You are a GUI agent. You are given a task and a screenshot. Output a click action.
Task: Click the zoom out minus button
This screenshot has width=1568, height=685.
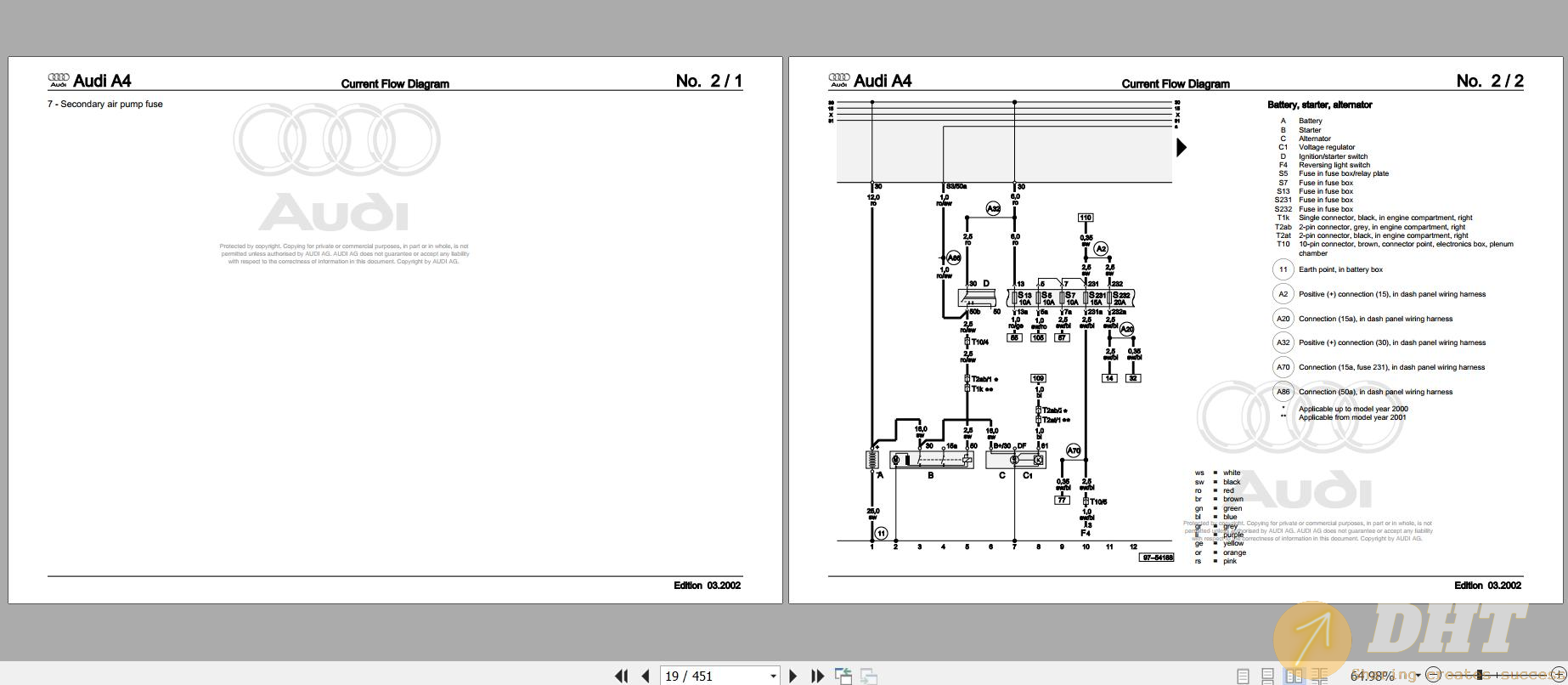point(1433,675)
